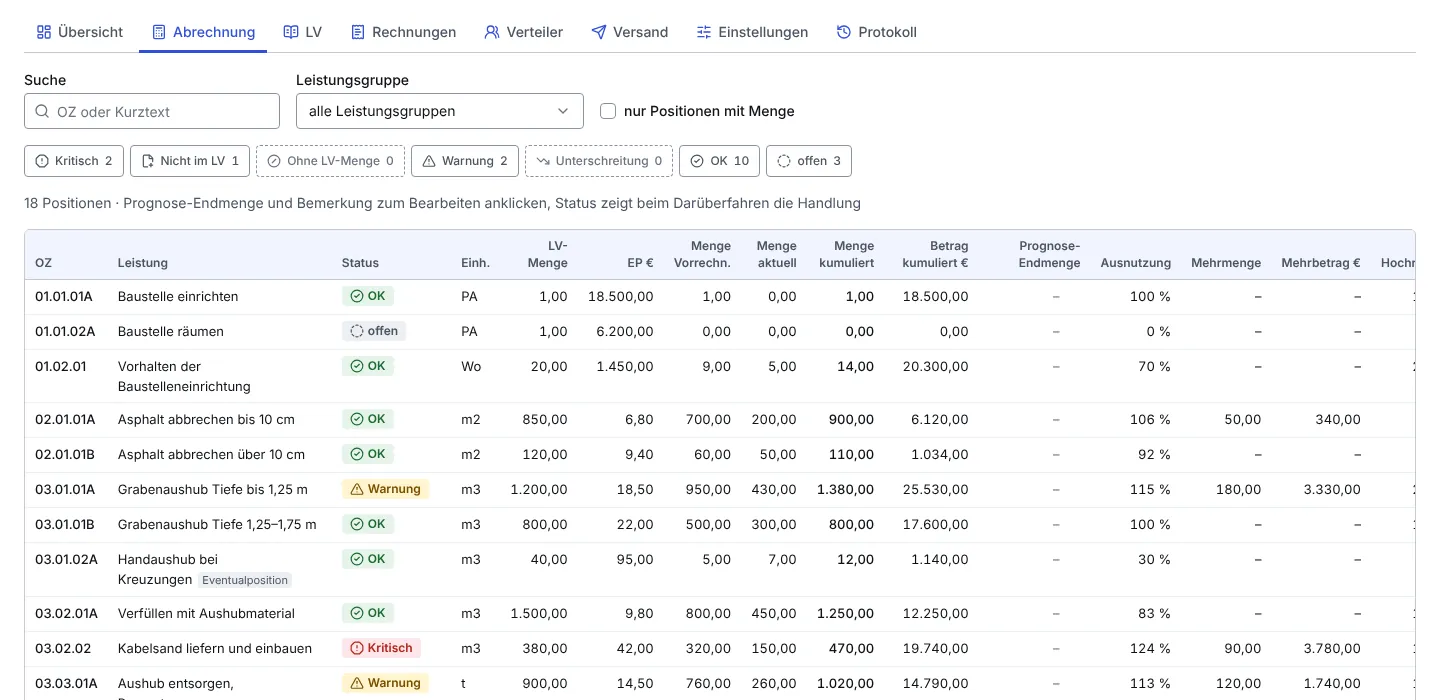Open the Einstellungen tab
Image resolution: width=1440 pixels, height=700 pixels.
coord(752,32)
